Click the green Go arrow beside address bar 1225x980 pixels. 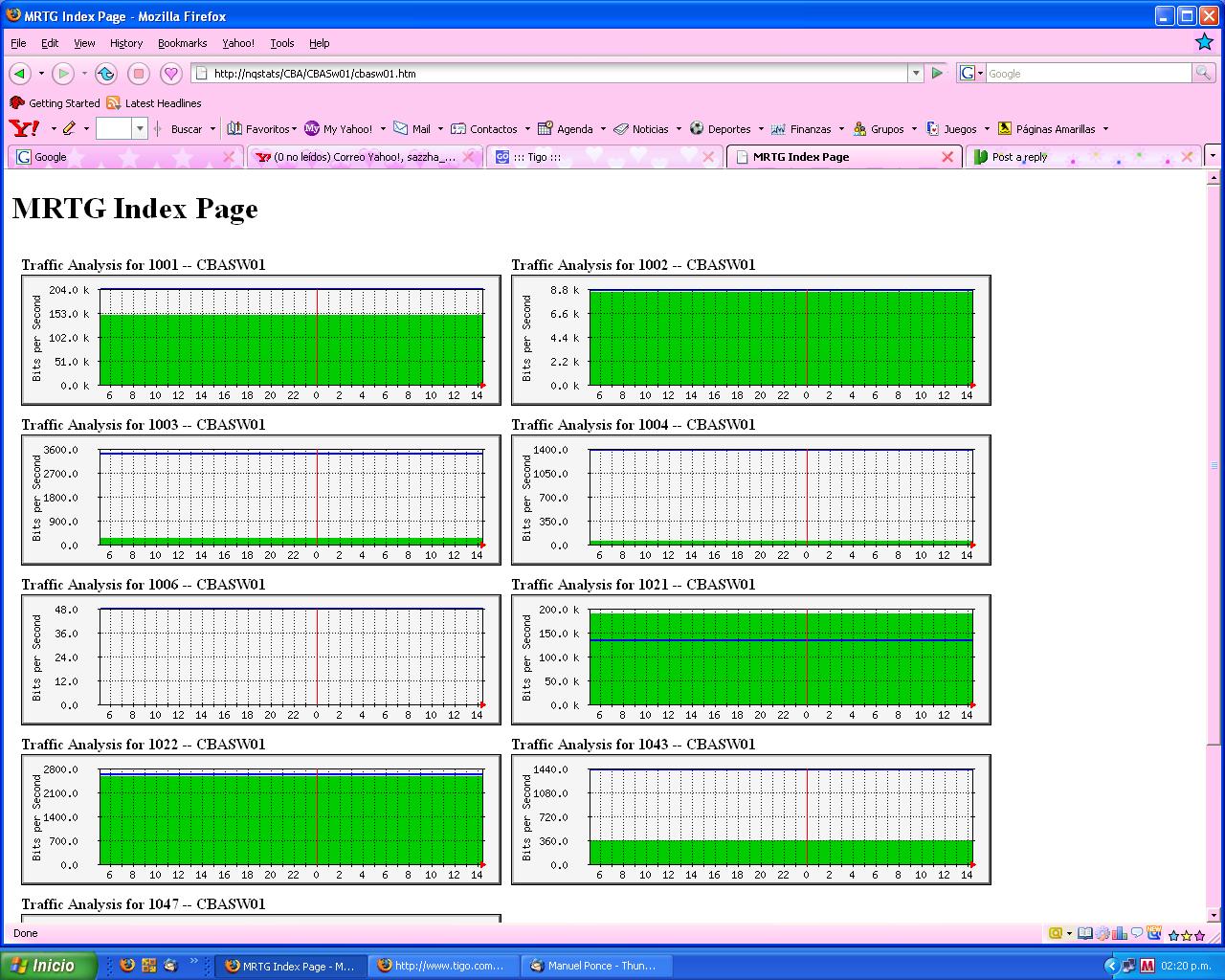[x=937, y=73]
